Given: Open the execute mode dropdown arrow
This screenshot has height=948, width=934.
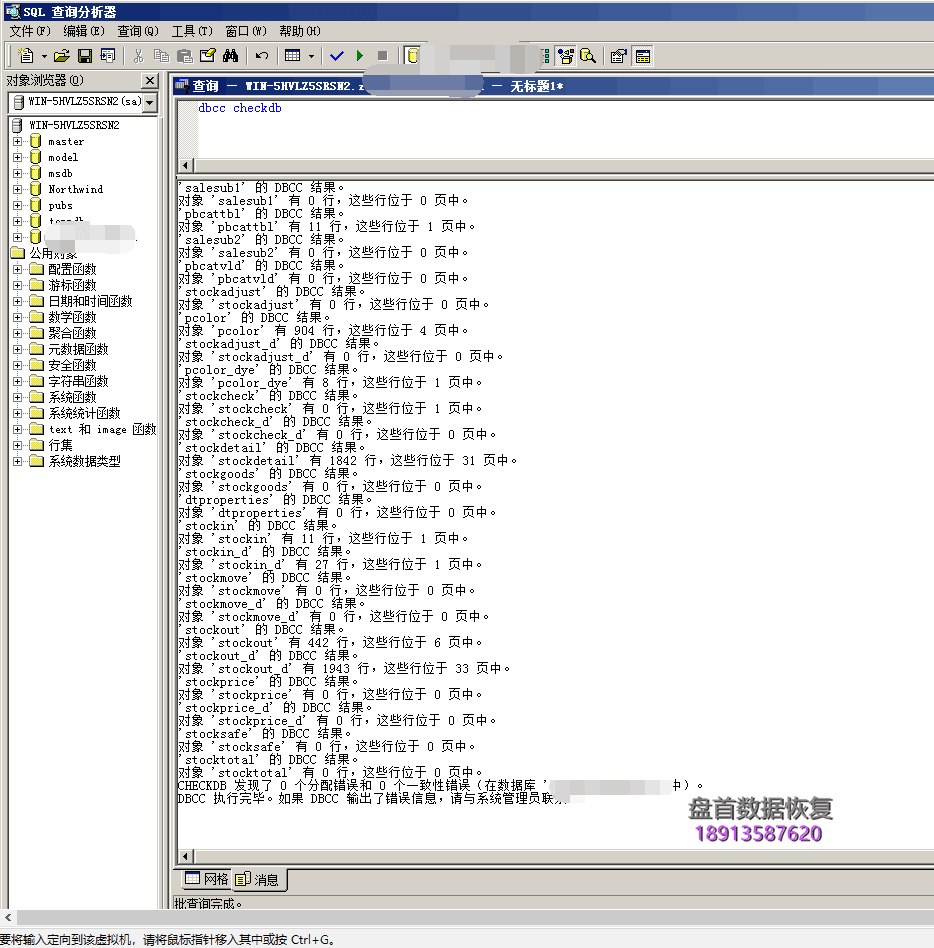Looking at the screenshot, I should coord(311,56).
